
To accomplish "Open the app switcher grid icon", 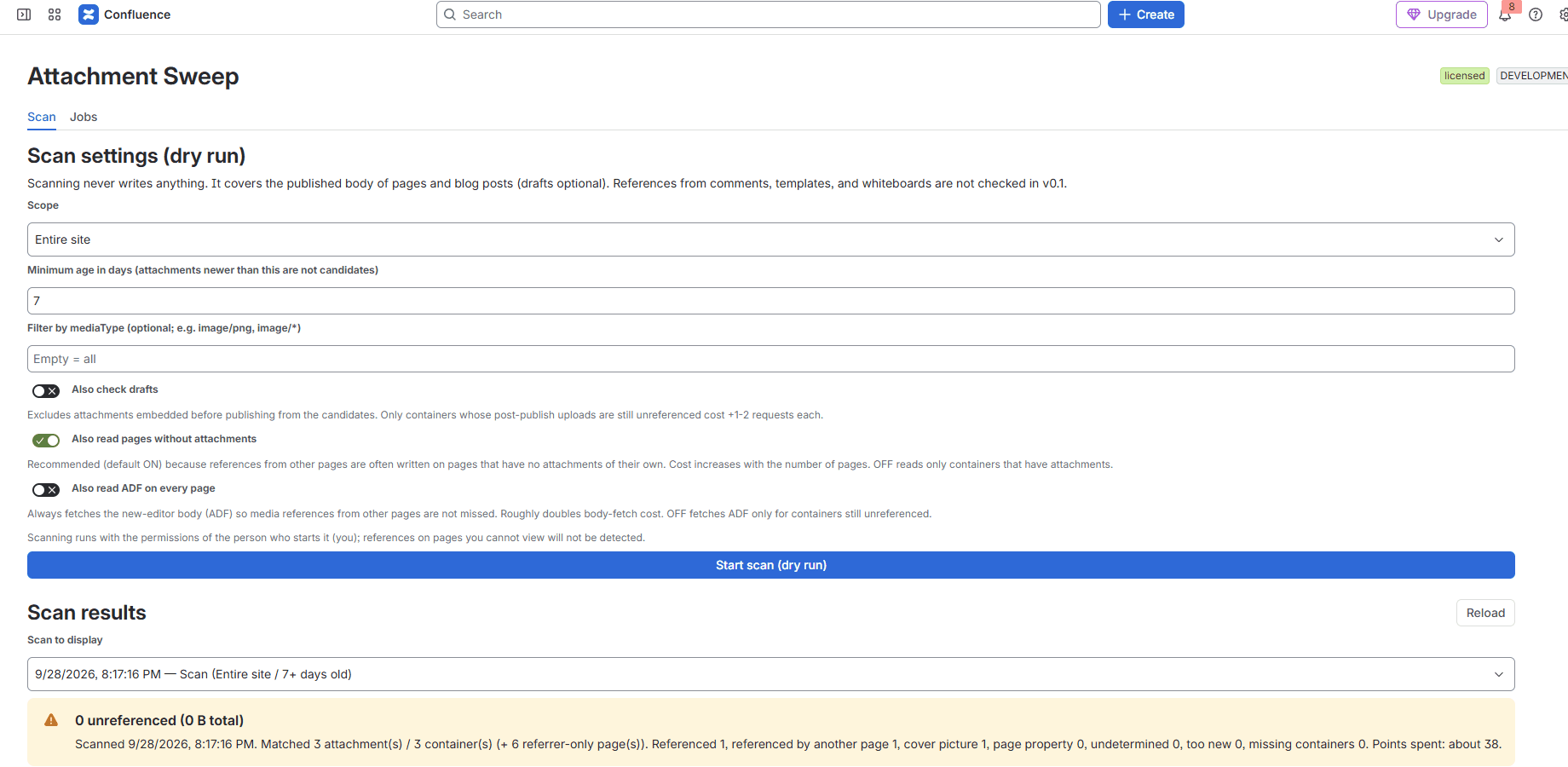I will tap(55, 14).
